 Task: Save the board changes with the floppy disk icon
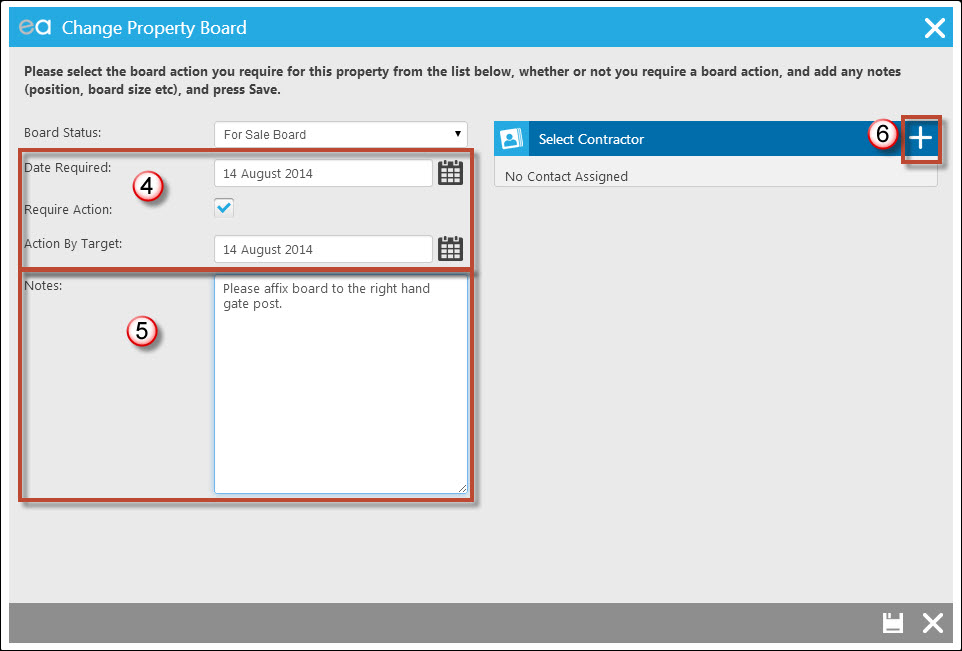[893, 623]
